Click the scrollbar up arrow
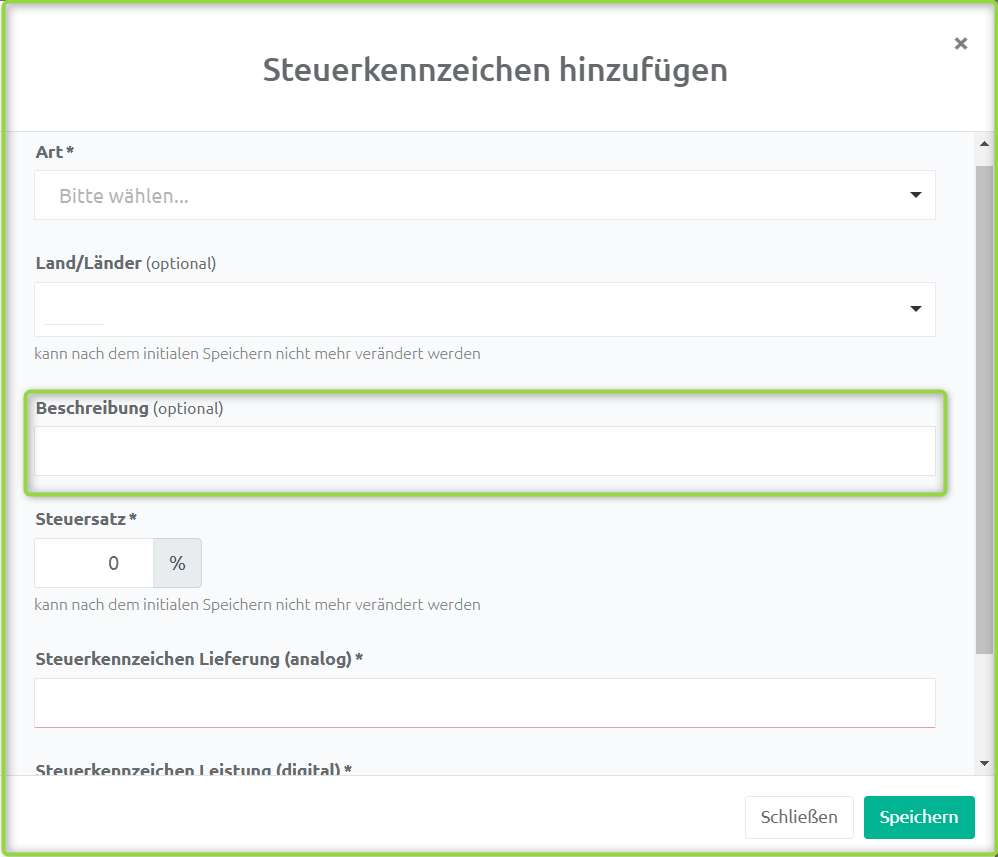The image size is (998, 857). (x=984, y=146)
